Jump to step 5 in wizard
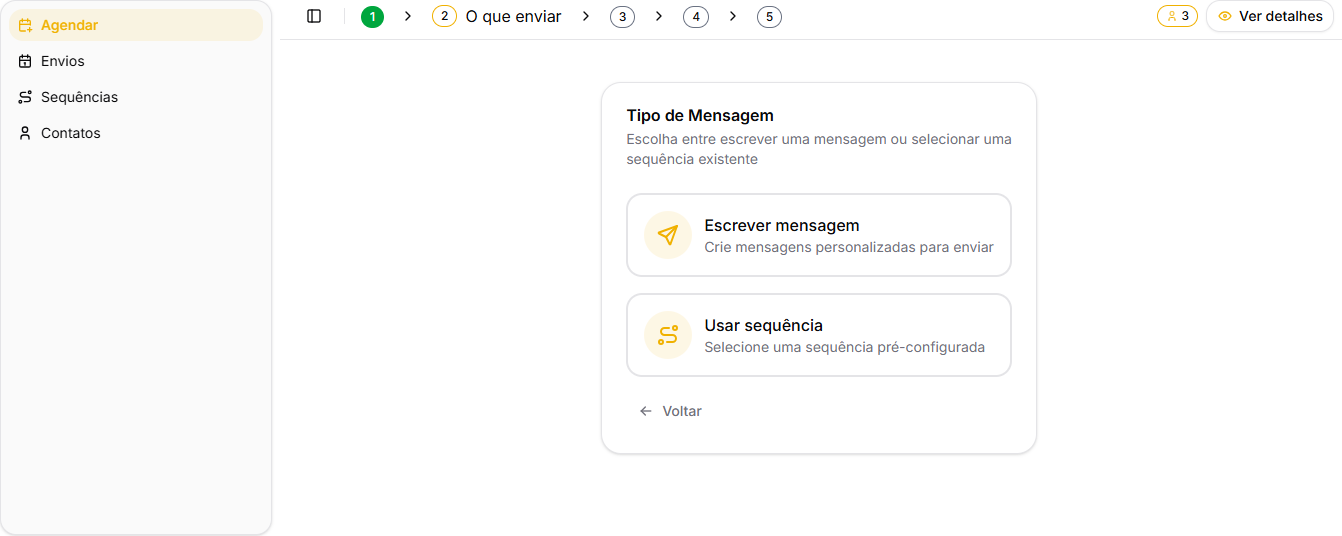Image resolution: width=1342 pixels, height=536 pixels. point(769,16)
